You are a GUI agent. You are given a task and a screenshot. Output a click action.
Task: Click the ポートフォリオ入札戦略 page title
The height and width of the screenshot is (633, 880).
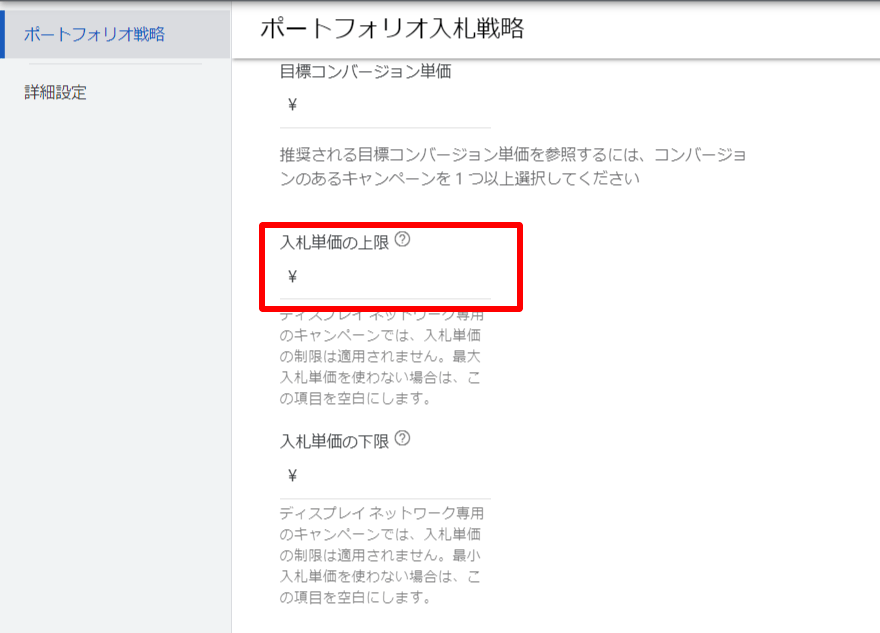(x=392, y=29)
